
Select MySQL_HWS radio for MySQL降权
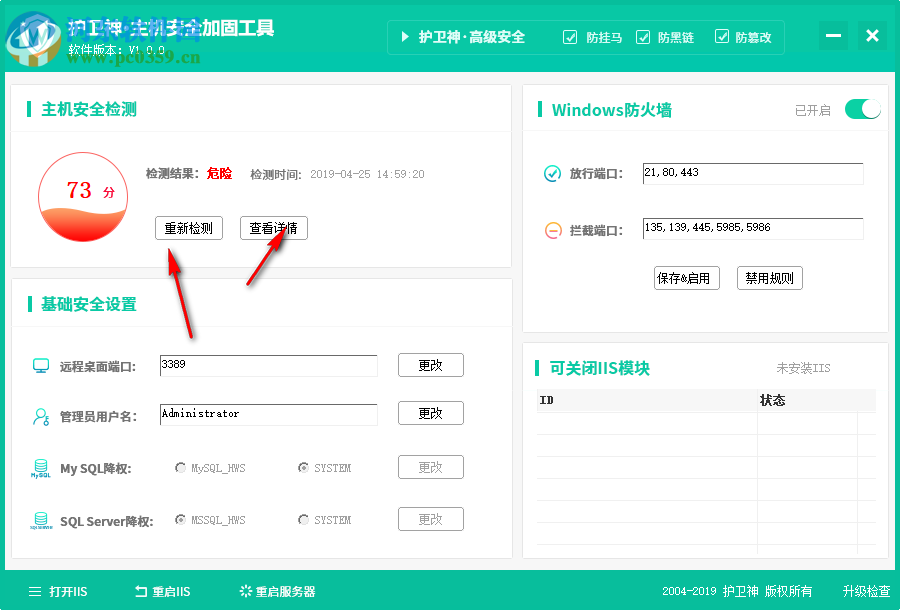(181, 467)
